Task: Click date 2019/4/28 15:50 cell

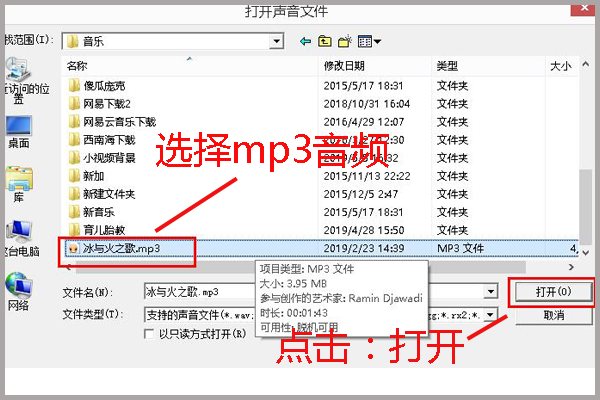Action: 364,230
